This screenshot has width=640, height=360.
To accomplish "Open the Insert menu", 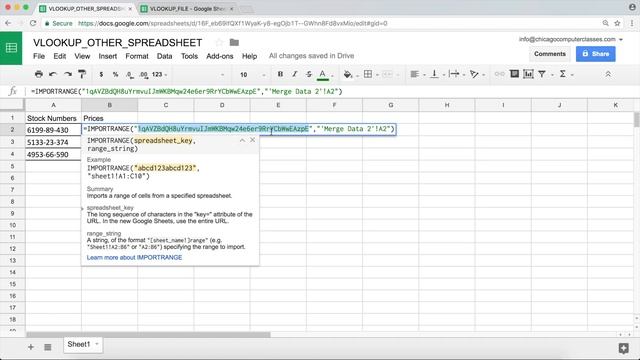I will pyautogui.click(x=108, y=56).
